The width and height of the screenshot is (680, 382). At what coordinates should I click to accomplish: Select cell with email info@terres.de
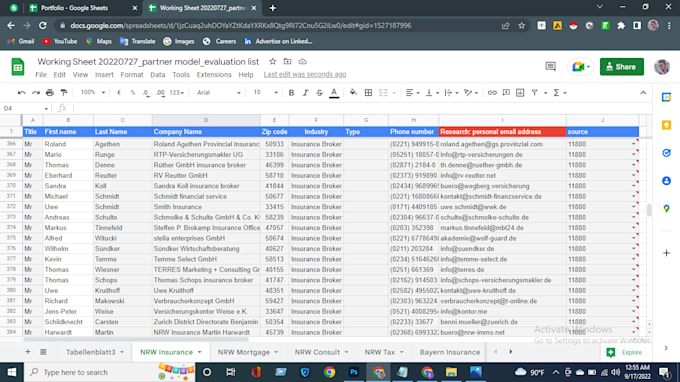click(x=502, y=270)
